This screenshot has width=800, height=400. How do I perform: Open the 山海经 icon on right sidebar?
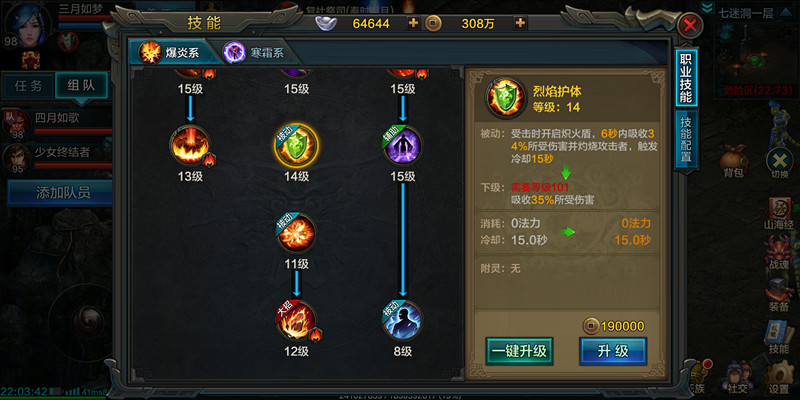(778, 213)
